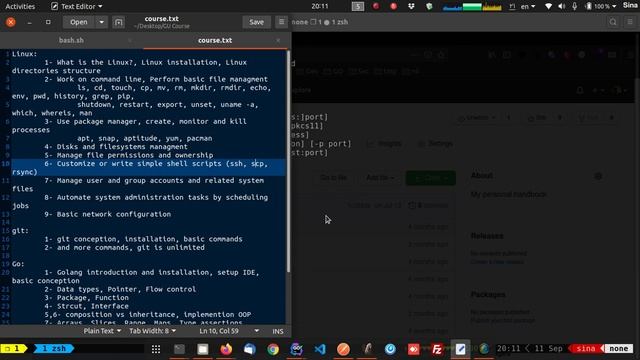This screenshot has width=640, height=360.
Task: Click the Ln 10, Col 59 indicator
Action: point(219,331)
